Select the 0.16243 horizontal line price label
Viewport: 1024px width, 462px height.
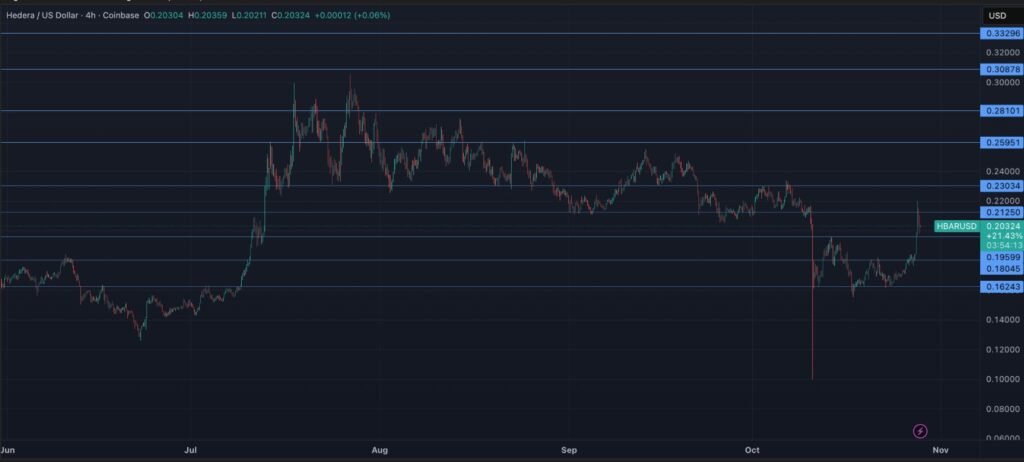[1002, 286]
